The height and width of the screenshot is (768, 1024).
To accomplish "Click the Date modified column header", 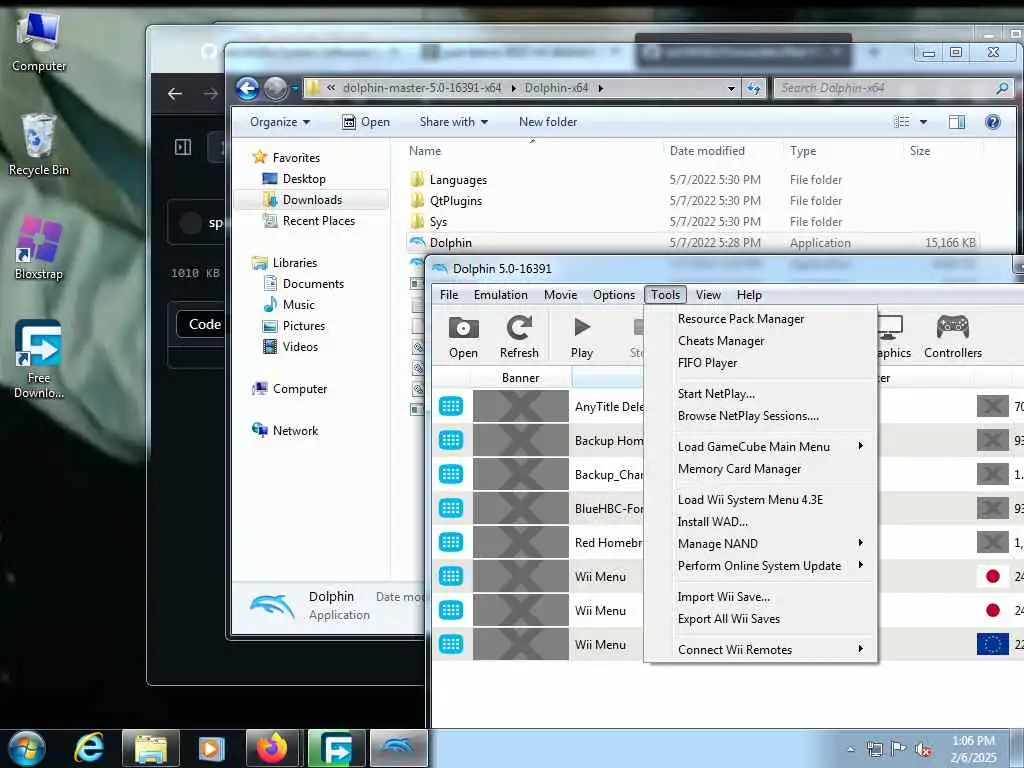I will pos(707,151).
